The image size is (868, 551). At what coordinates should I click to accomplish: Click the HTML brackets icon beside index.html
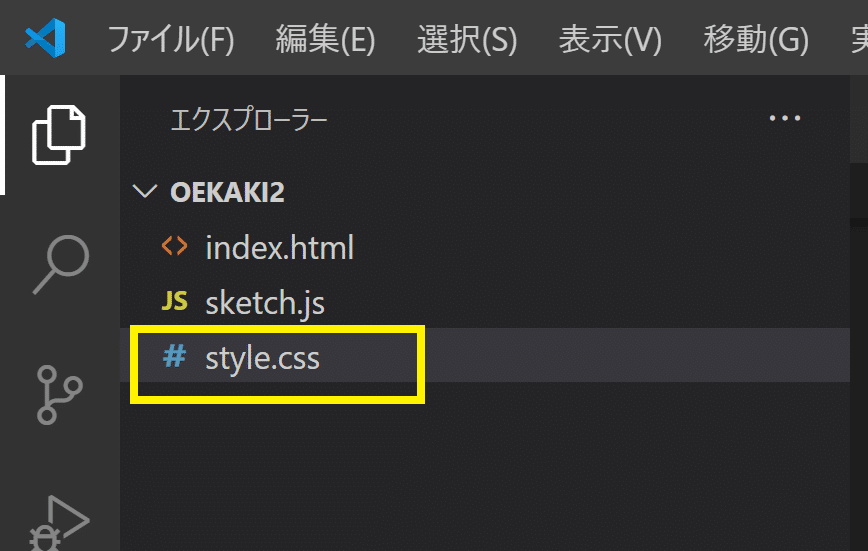pyautogui.click(x=174, y=246)
